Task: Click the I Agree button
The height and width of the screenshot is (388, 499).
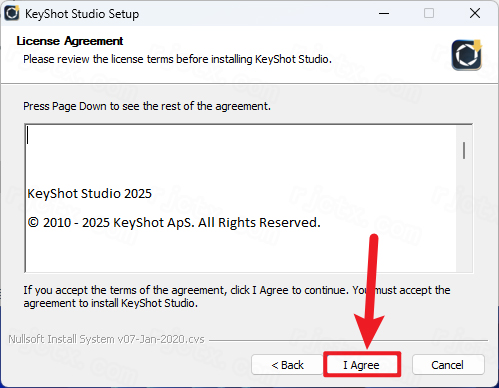Action: pyautogui.click(x=362, y=364)
